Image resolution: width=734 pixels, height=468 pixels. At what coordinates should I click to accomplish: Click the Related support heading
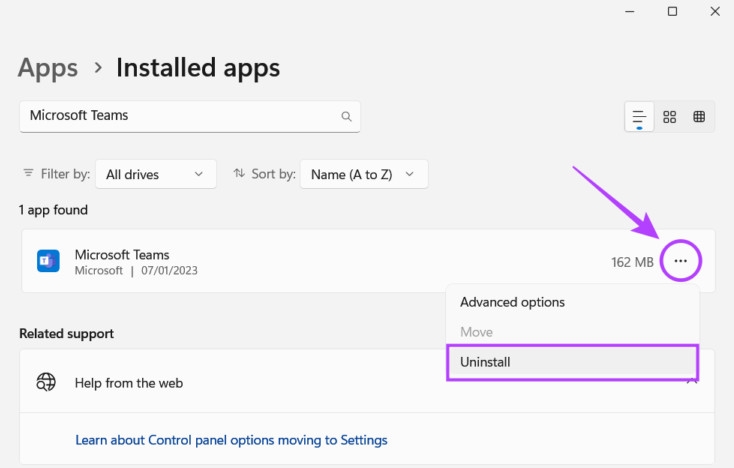point(66,334)
